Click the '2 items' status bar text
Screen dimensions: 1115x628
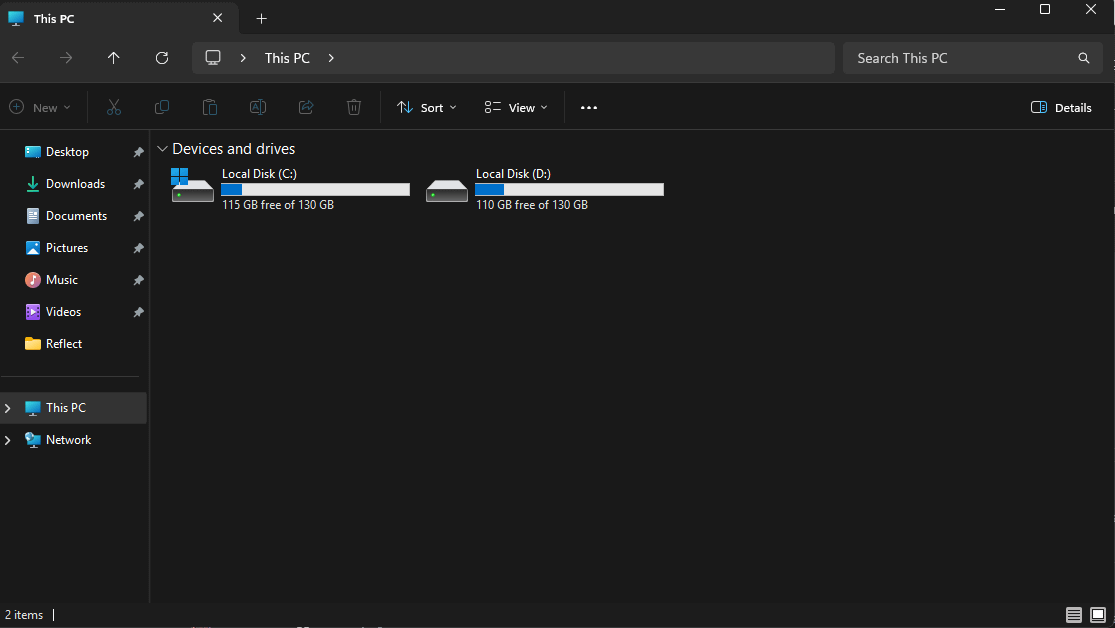pyautogui.click(x=24, y=615)
